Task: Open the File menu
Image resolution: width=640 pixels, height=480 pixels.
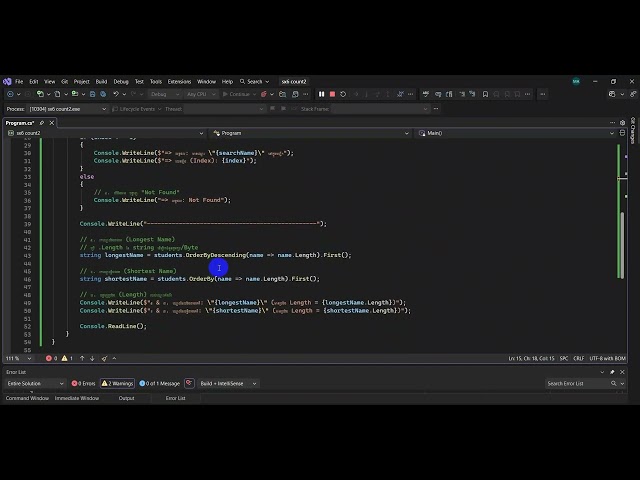Action: 19,82
